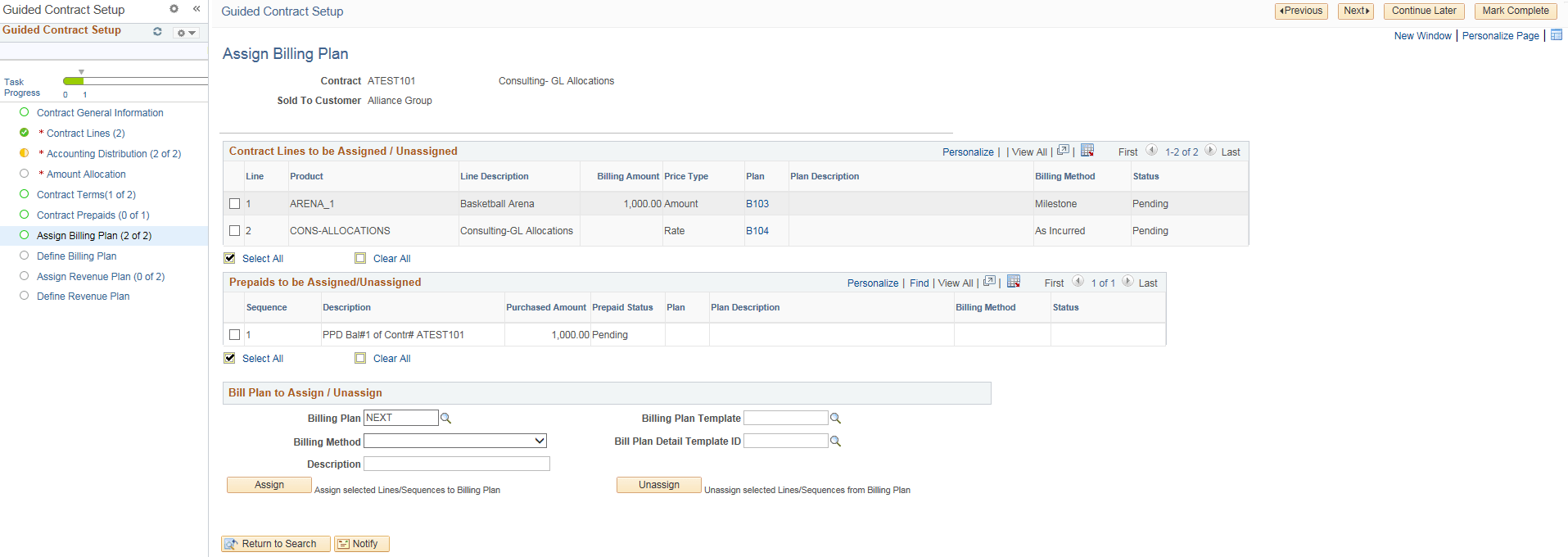This screenshot has width=1568, height=557.
Task: Open the Amount Allocation step
Action: point(86,174)
